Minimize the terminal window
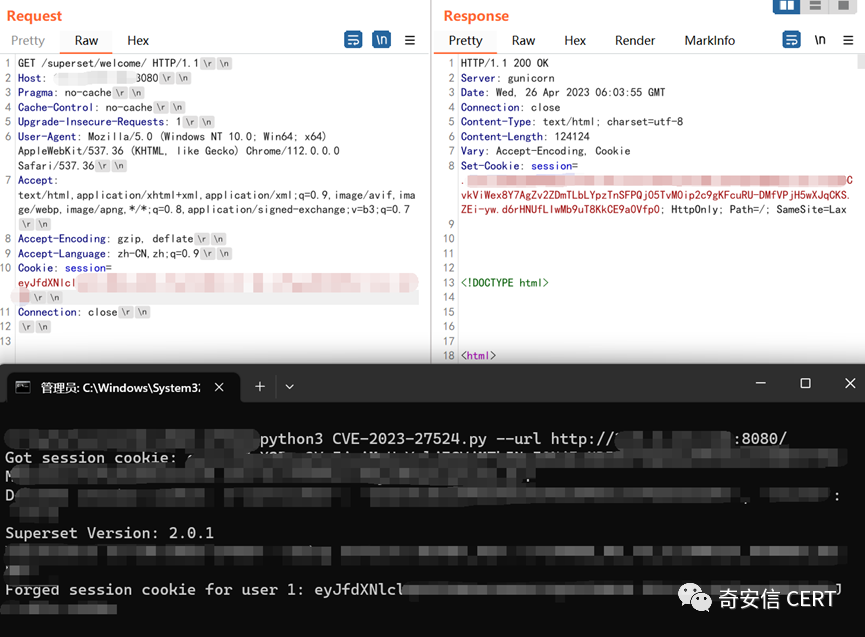The width and height of the screenshot is (865, 637). [x=761, y=383]
